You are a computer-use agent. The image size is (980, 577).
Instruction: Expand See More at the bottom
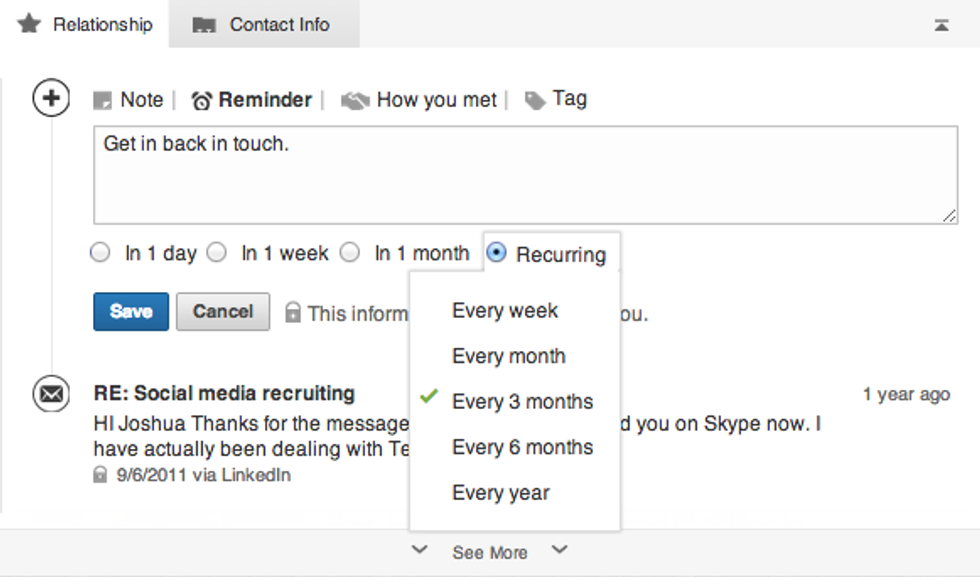[x=489, y=552]
